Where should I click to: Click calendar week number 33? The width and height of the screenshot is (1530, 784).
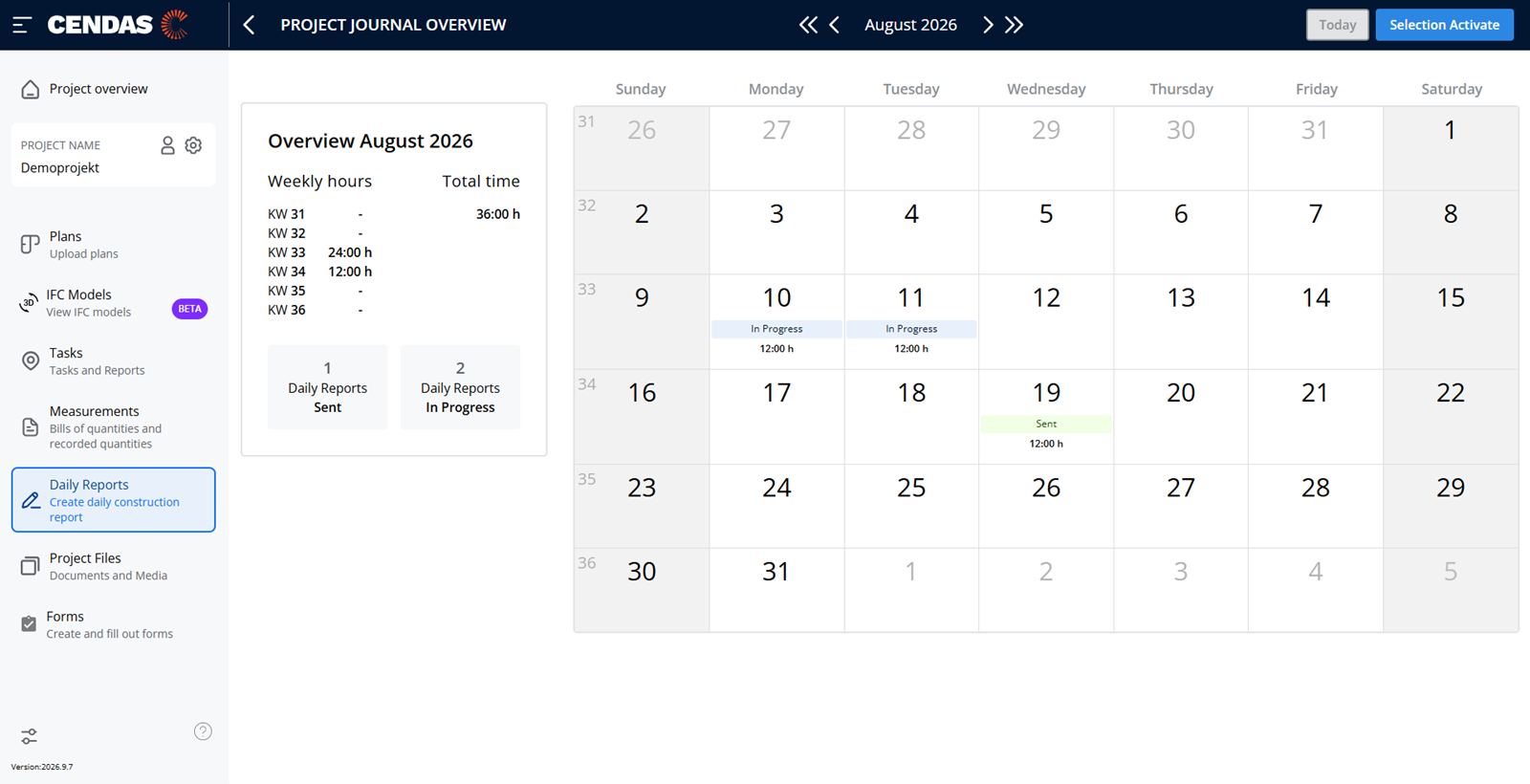pyautogui.click(x=586, y=289)
